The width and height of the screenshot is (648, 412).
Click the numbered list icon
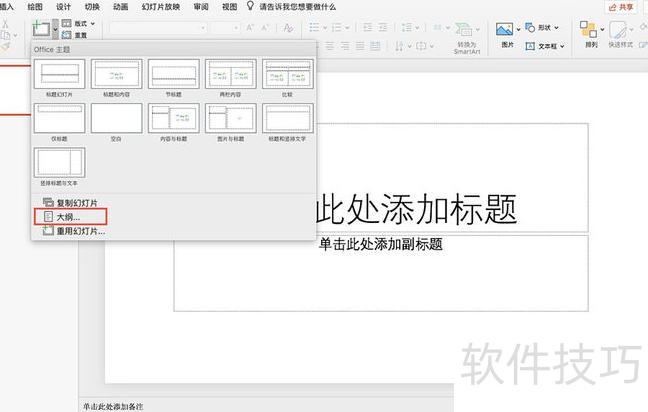(337, 27)
